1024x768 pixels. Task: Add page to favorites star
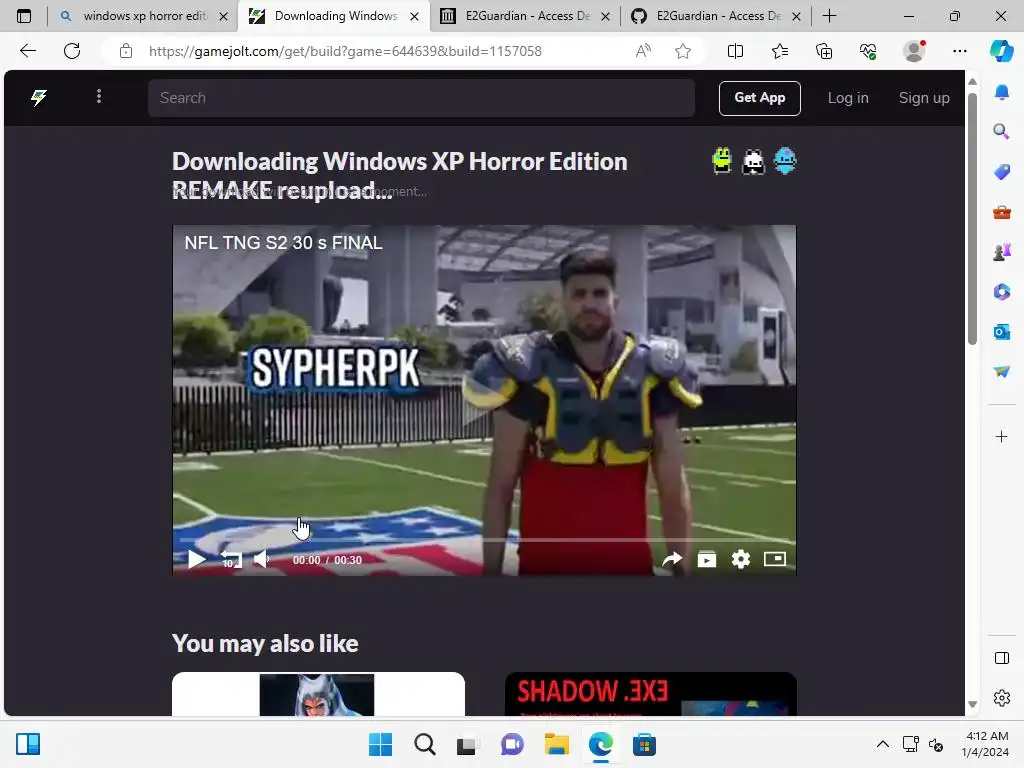coord(682,51)
